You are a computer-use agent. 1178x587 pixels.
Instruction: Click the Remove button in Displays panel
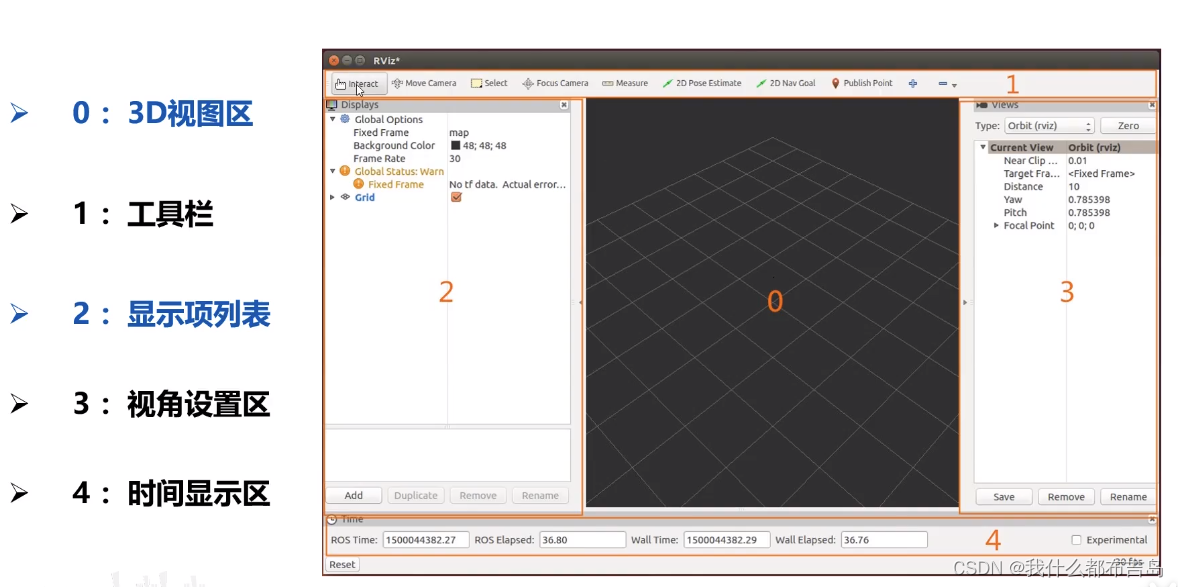point(478,495)
